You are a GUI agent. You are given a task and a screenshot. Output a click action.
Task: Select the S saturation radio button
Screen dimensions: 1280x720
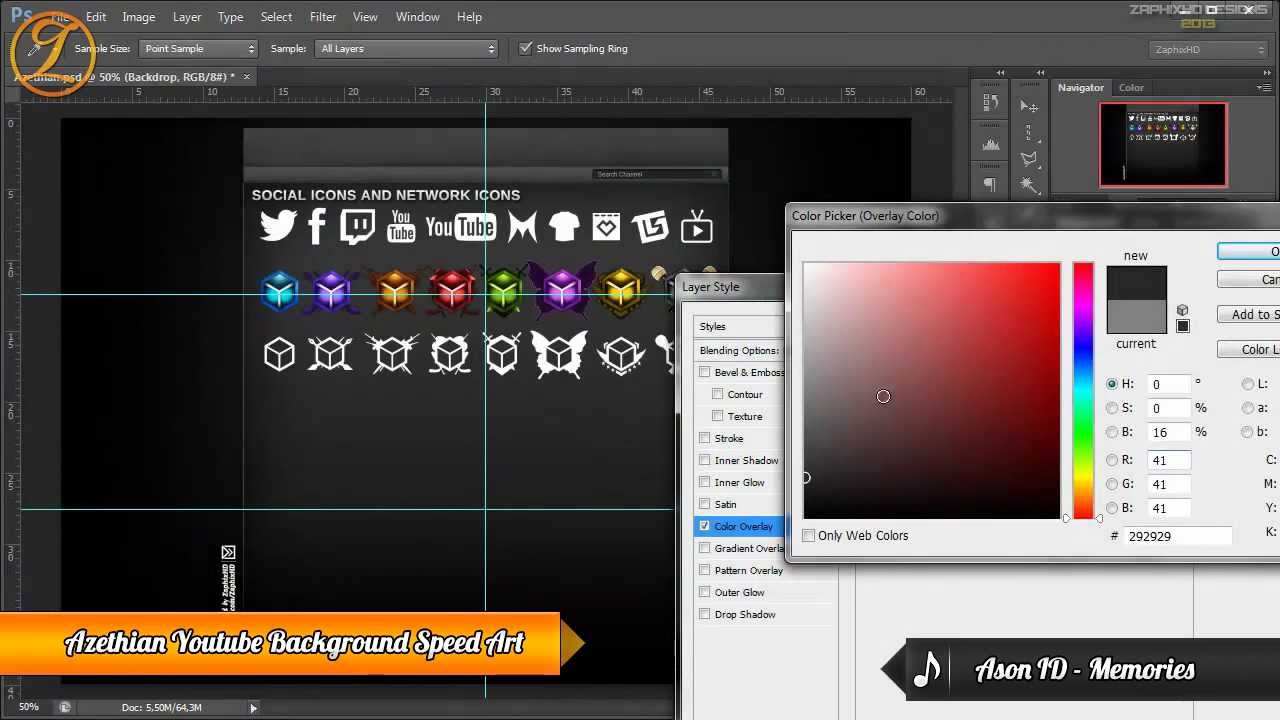[x=1112, y=408]
